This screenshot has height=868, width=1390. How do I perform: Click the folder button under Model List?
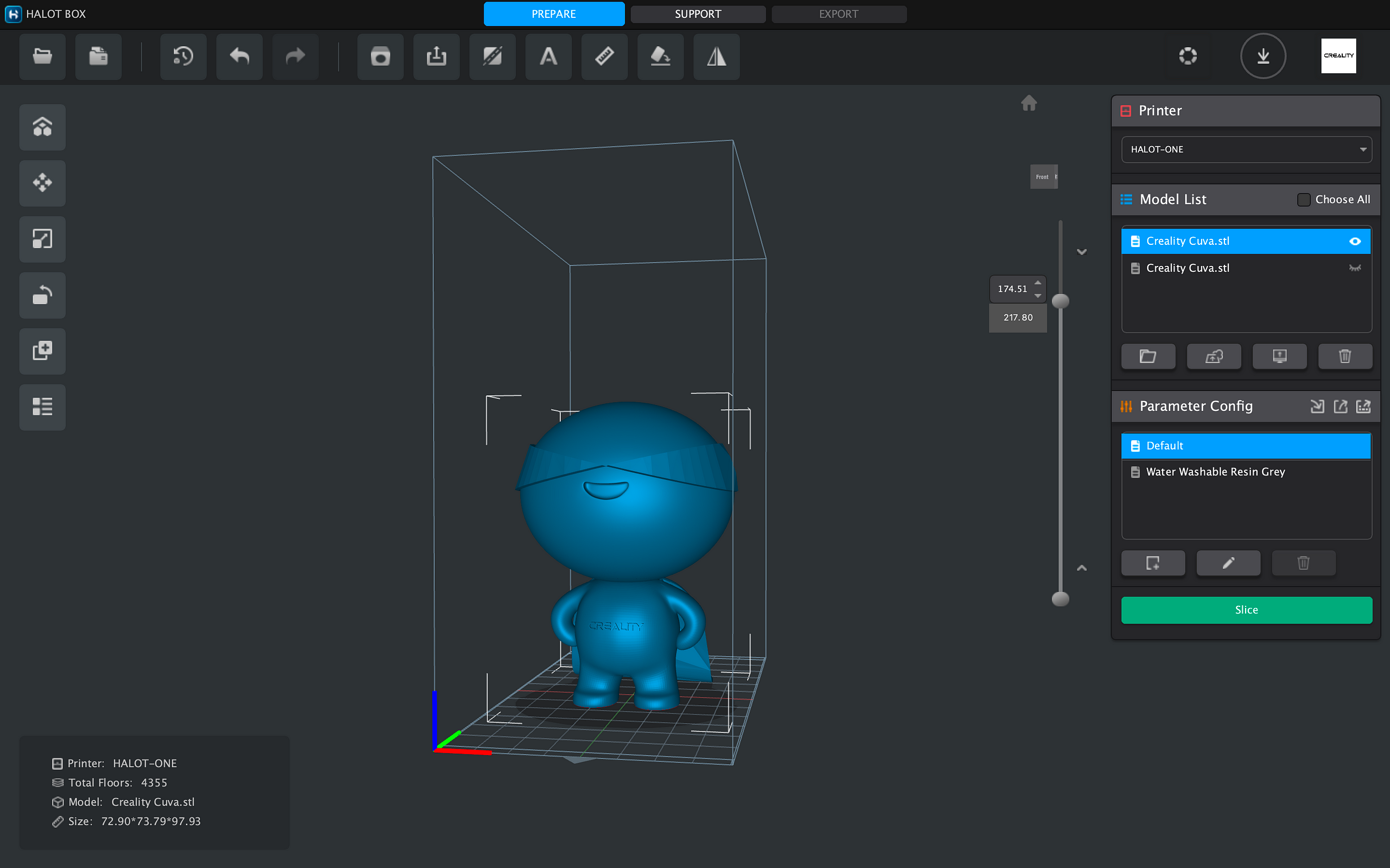[1148, 357]
